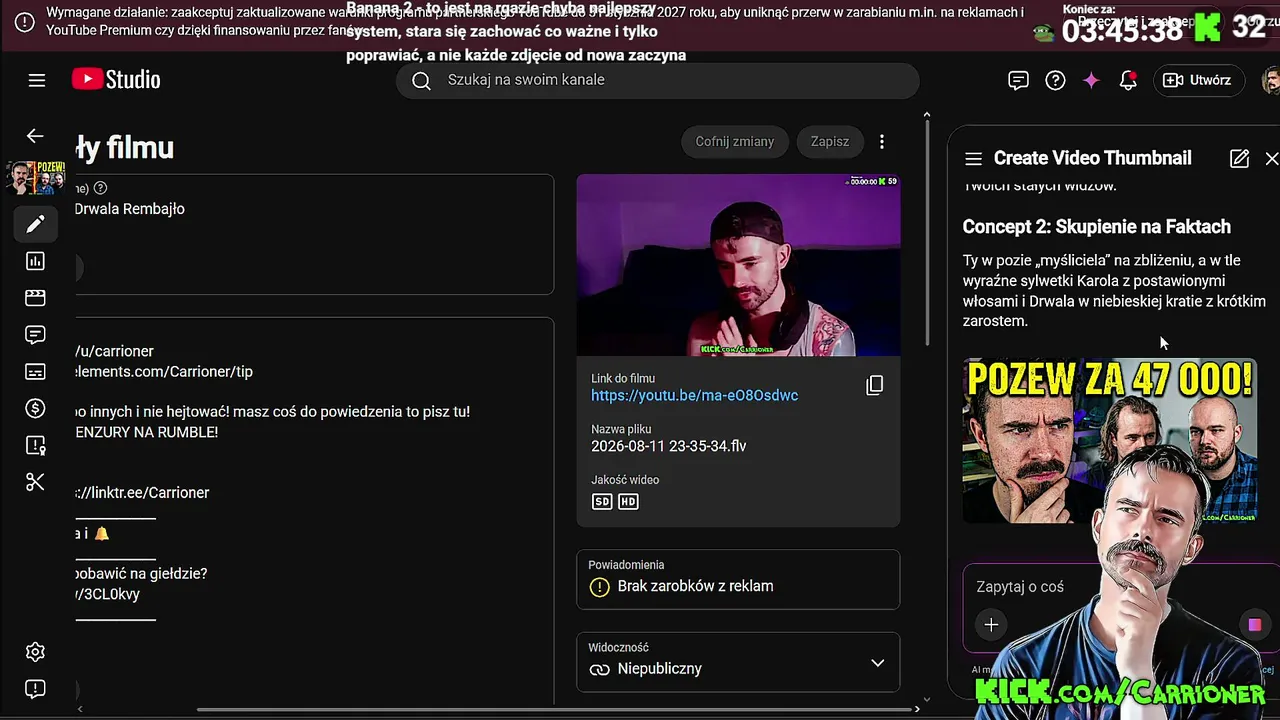
Task: Go back with the sidebar arrow
Action: click(35, 136)
